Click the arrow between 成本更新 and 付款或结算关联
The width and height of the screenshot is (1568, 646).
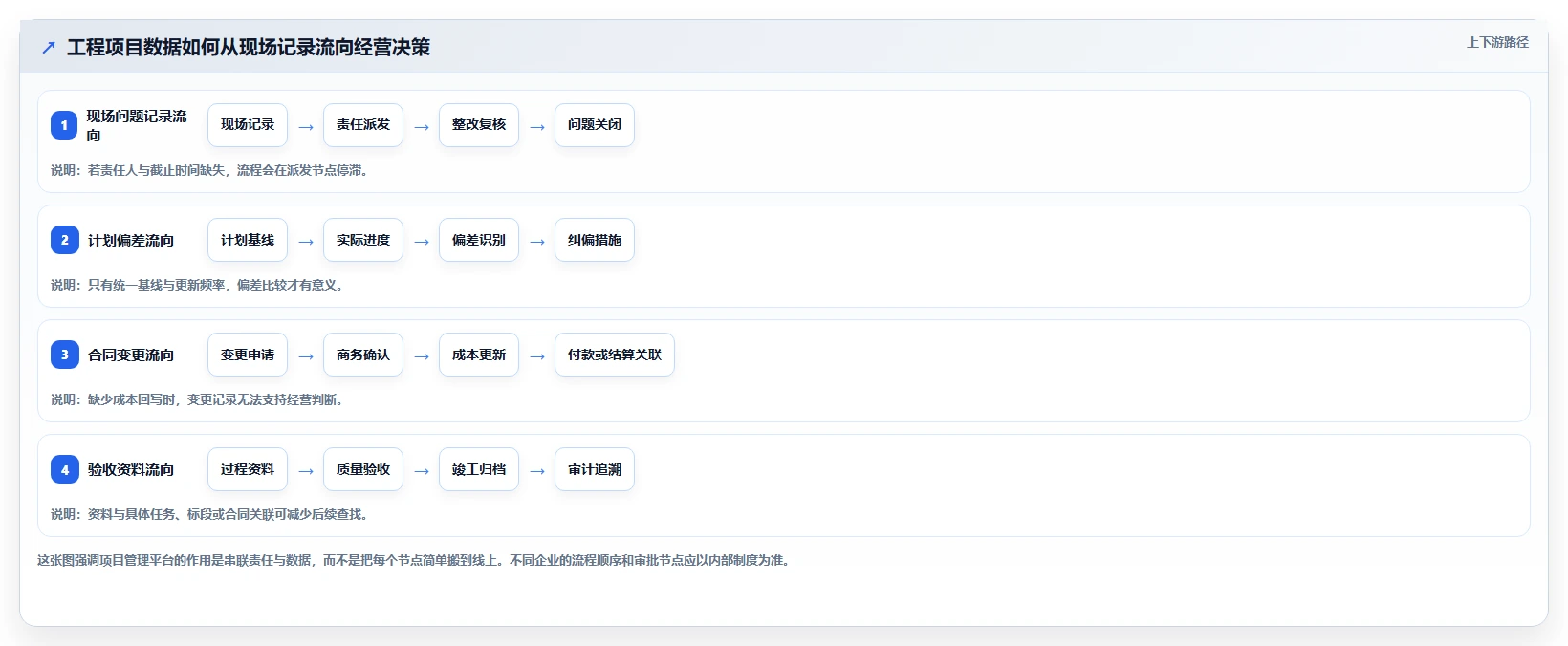coord(537,356)
